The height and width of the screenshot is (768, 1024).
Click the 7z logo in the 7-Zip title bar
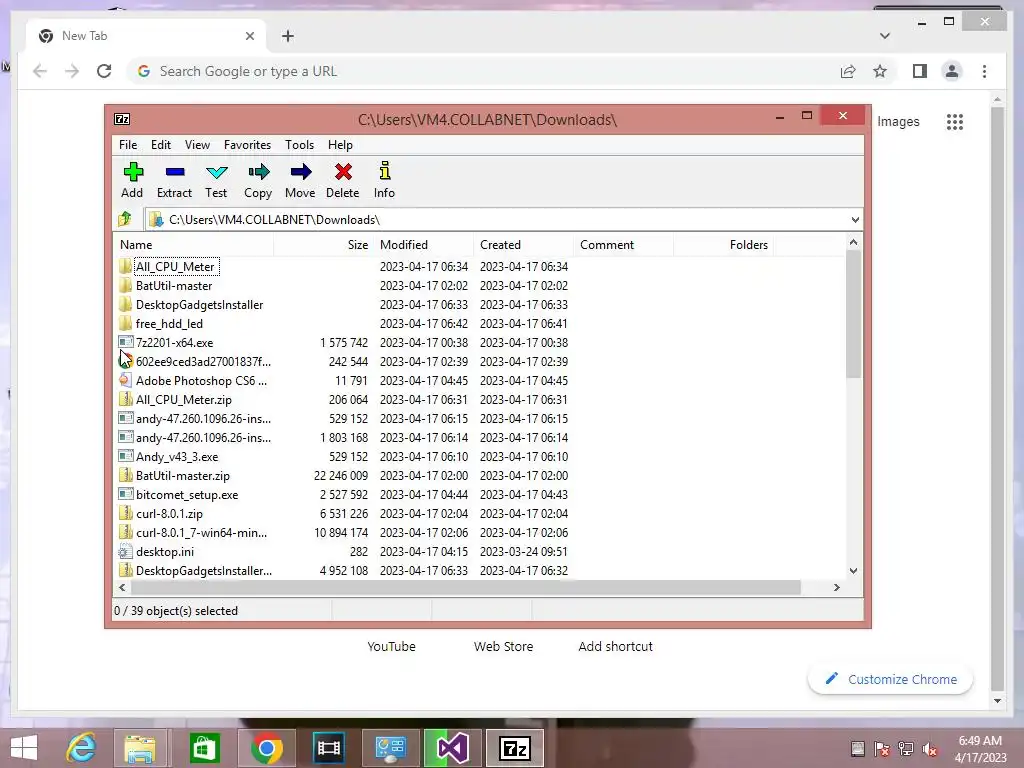point(122,119)
